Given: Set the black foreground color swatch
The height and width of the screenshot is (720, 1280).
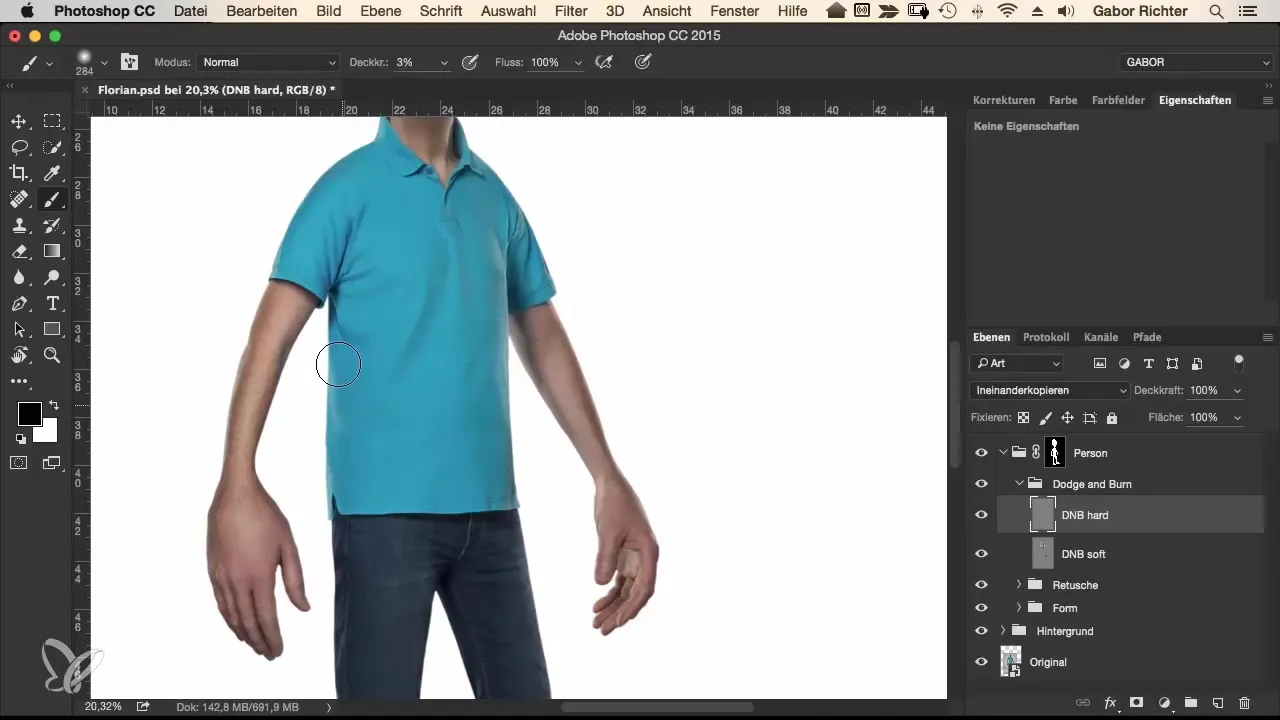Looking at the screenshot, I should (29, 414).
